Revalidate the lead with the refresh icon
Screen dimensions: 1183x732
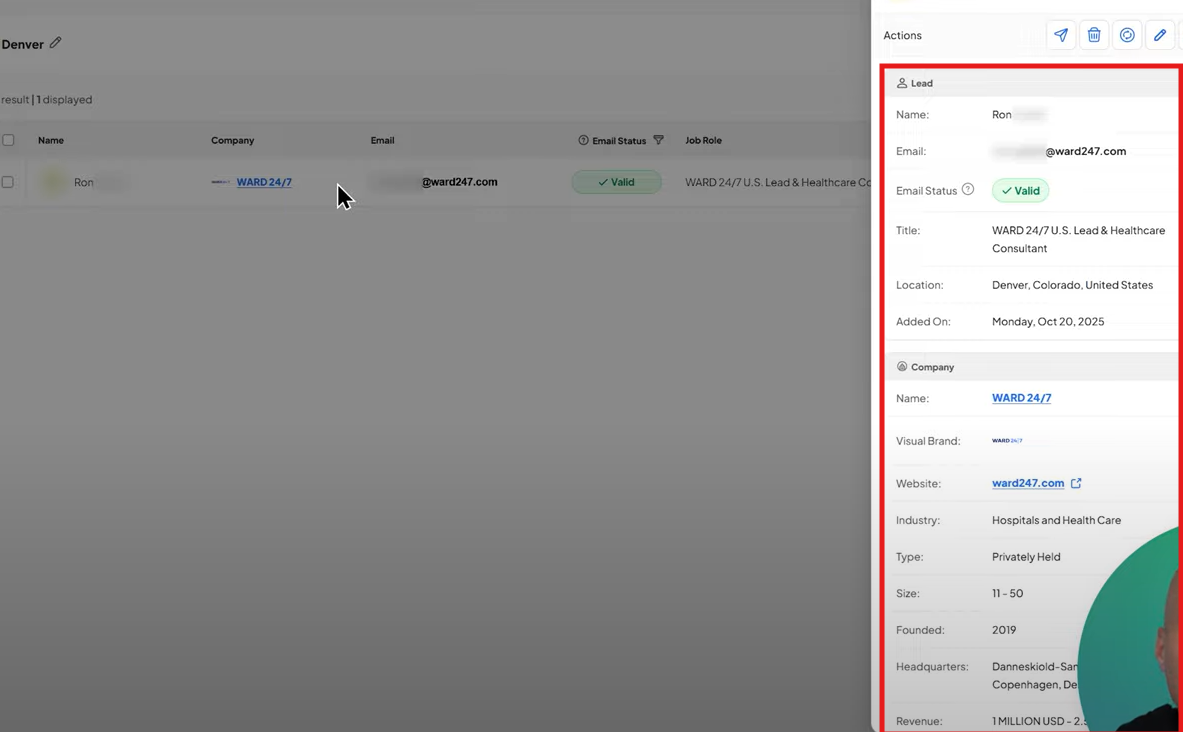pos(1127,34)
